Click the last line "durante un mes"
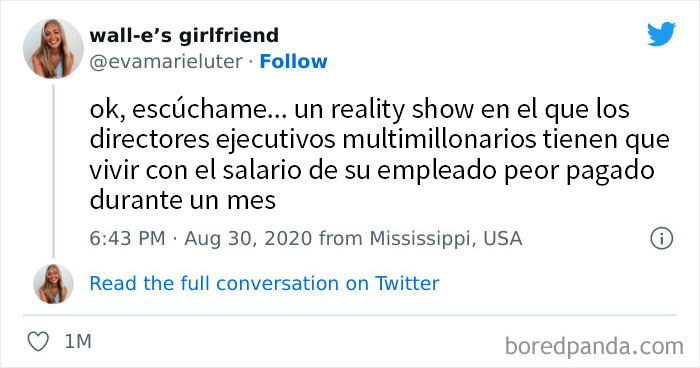 pyautogui.click(x=183, y=200)
